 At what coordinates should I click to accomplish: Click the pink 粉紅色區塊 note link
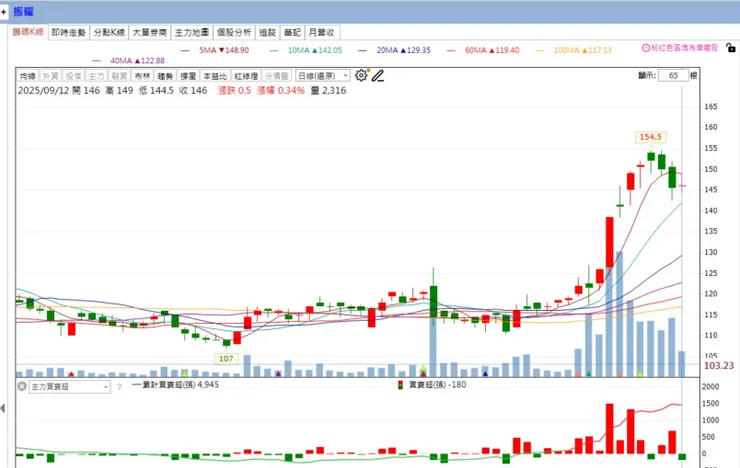(x=684, y=48)
